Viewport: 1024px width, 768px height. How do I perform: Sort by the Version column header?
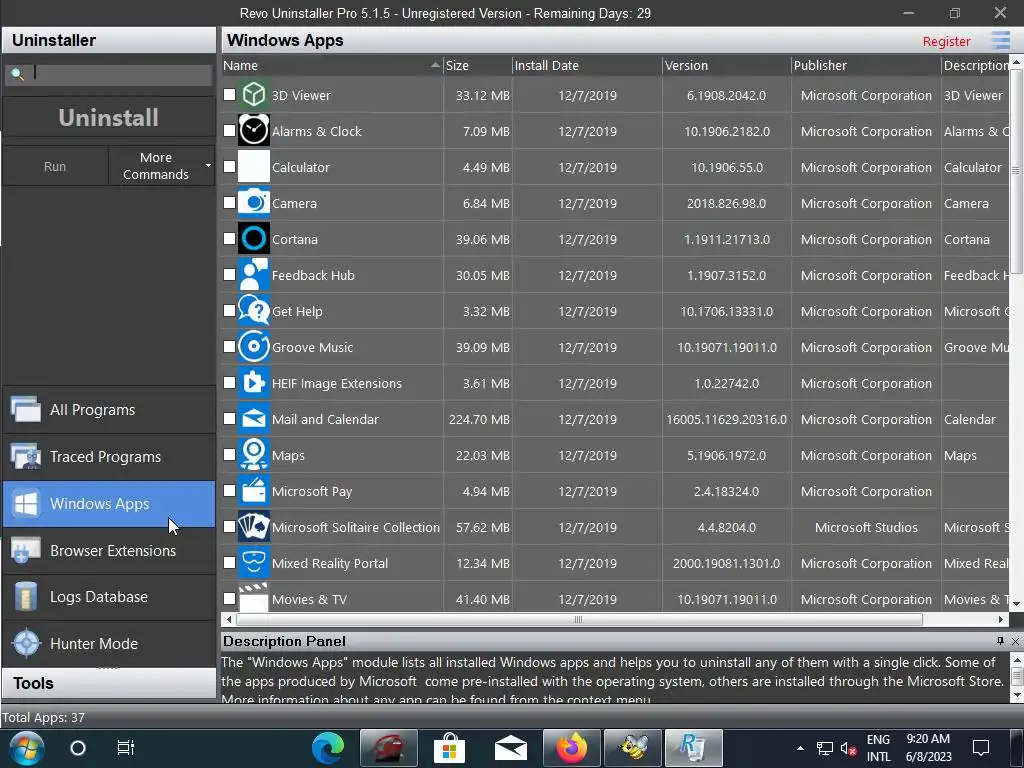(726, 65)
